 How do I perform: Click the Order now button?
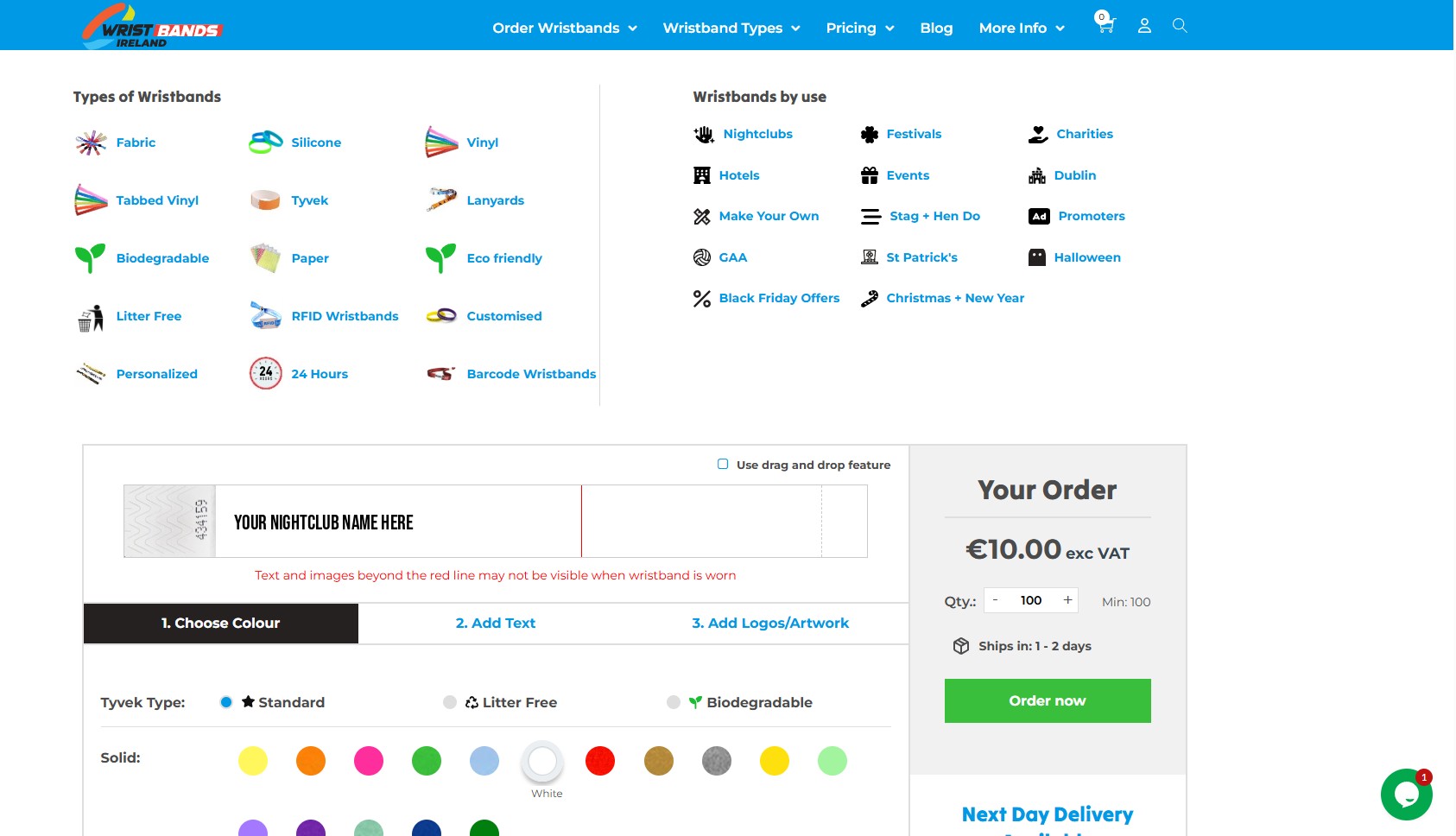tap(1047, 700)
